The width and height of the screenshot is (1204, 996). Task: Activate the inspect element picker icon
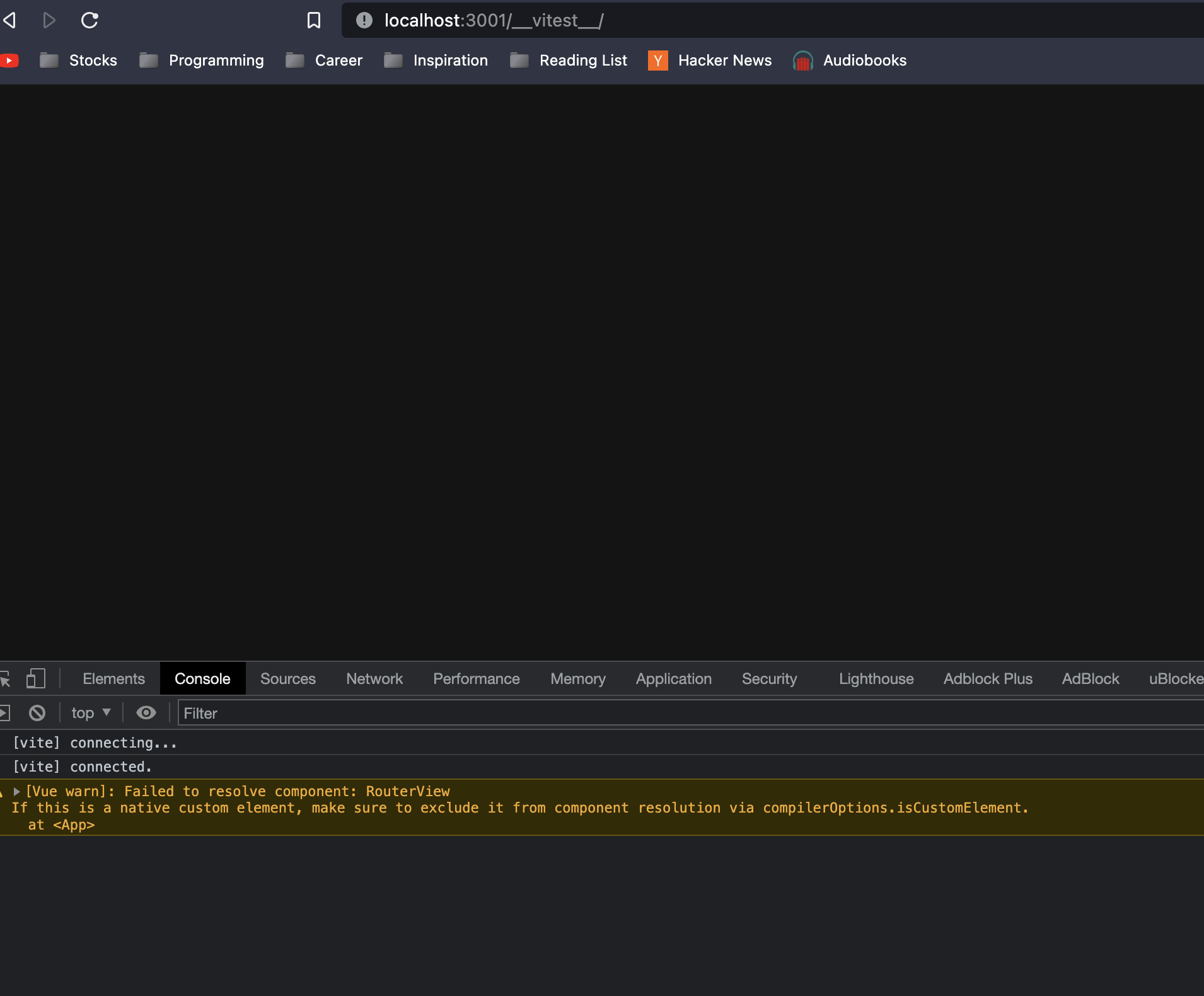pos(5,679)
